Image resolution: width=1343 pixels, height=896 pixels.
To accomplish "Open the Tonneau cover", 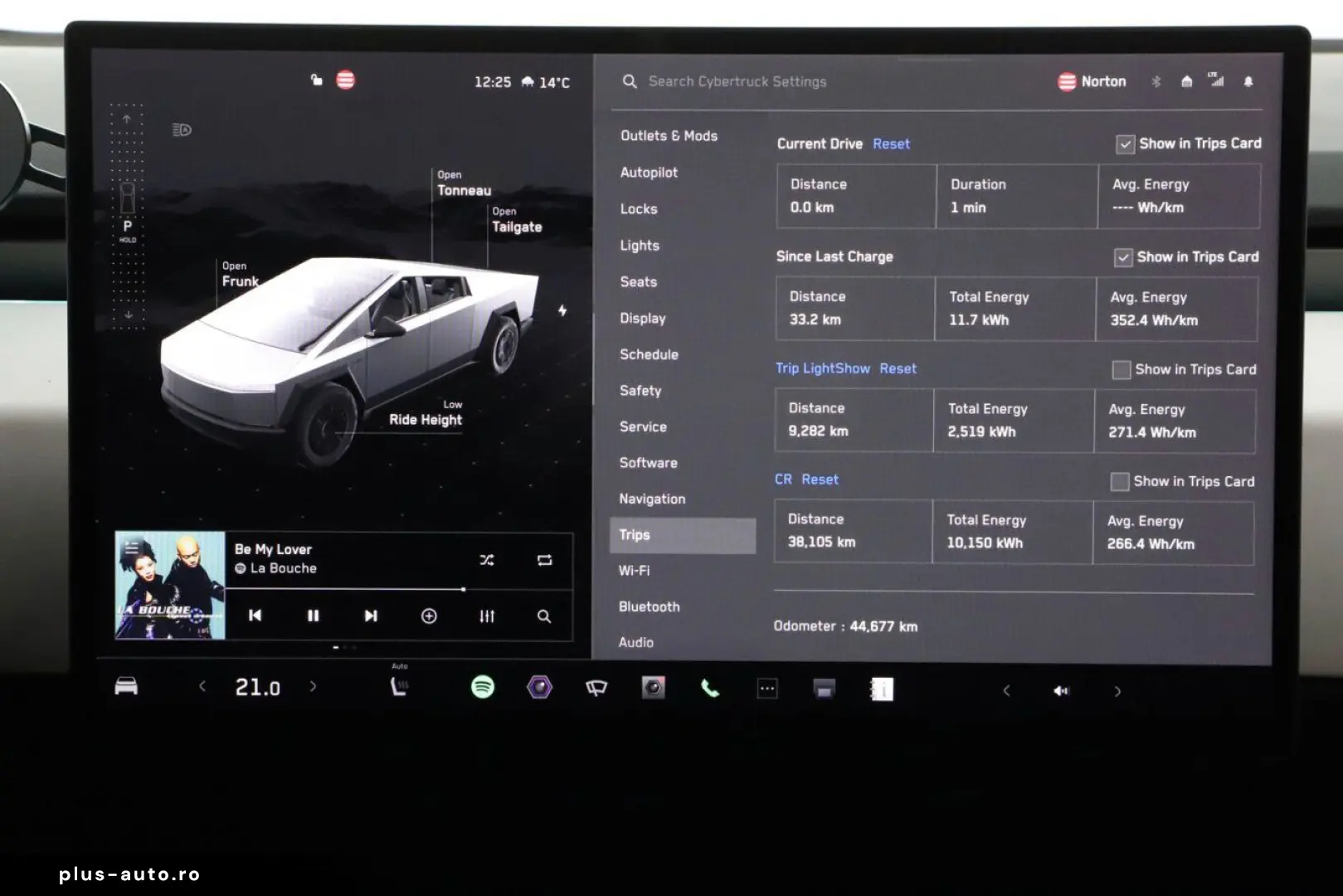I will [x=464, y=183].
